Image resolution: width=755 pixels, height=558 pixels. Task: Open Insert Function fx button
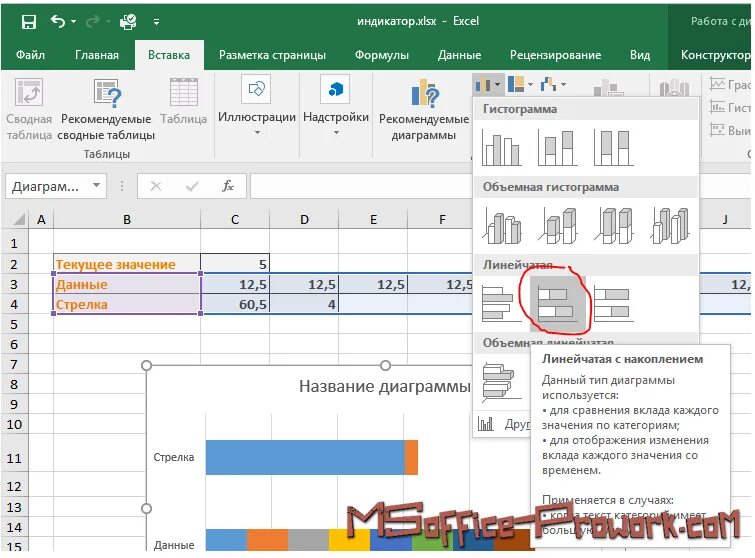[x=228, y=186]
